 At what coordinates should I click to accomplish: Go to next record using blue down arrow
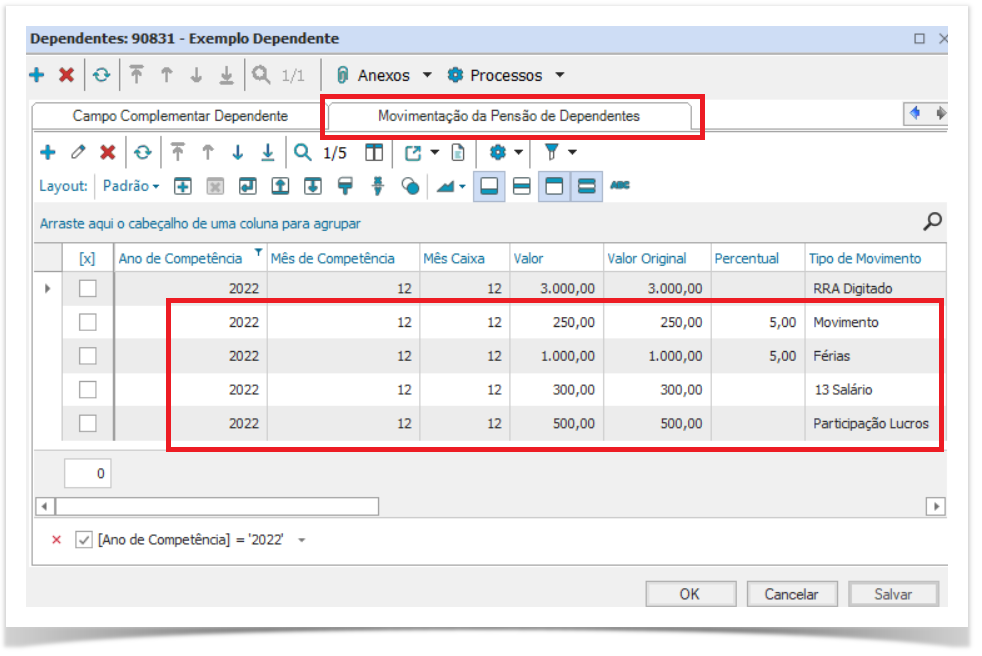click(x=237, y=152)
